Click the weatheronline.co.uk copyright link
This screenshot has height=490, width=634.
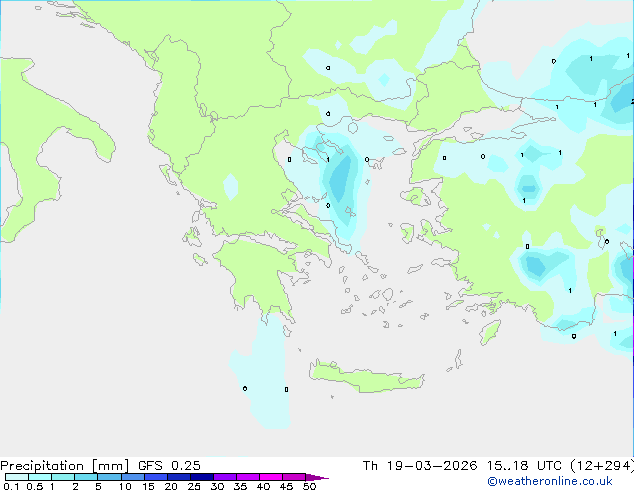click(550, 481)
